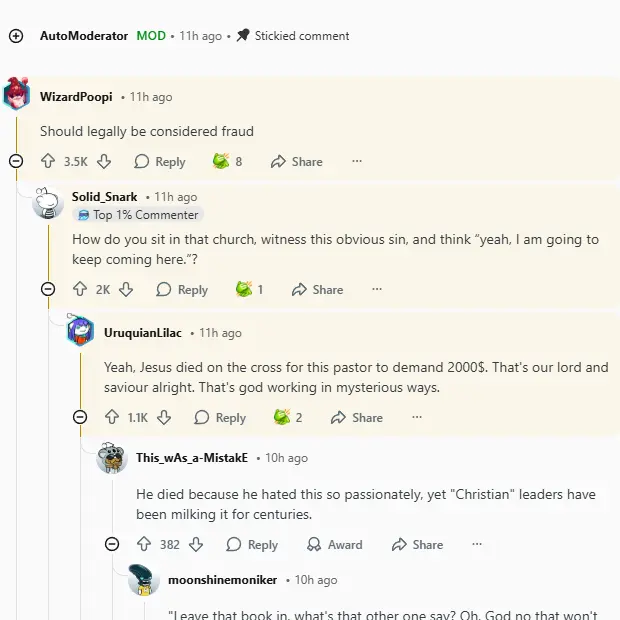Viewport: 620px width, 620px height.
Task: Click UruquianLilac's avatar thumbnail
Action: pyautogui.click(x=80, y=331)
